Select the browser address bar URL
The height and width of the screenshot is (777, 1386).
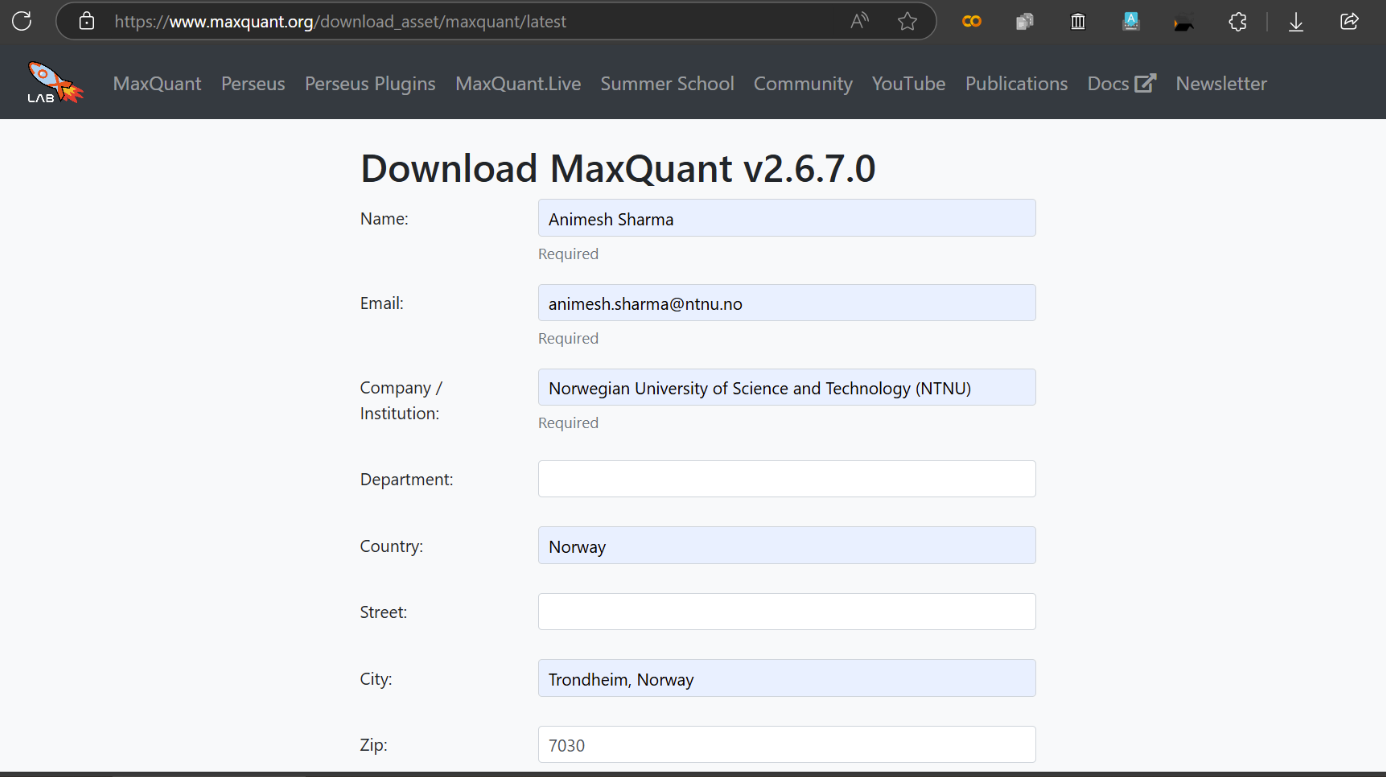(340, 21)
